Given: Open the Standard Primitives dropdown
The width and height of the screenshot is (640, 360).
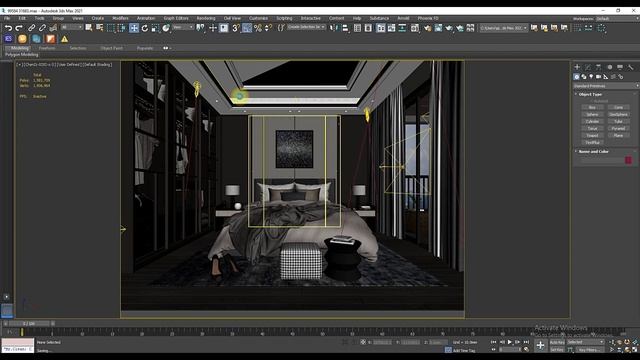Looking at the screenshot, I should pyautogui.click(x=606, y=86).
